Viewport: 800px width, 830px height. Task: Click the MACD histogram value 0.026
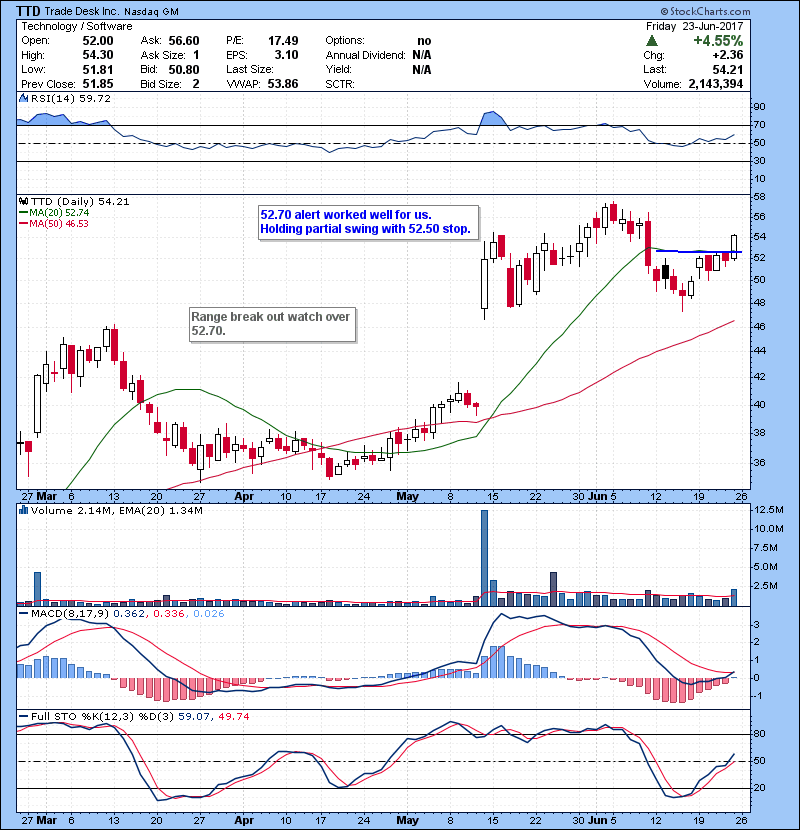pos(209,614)
